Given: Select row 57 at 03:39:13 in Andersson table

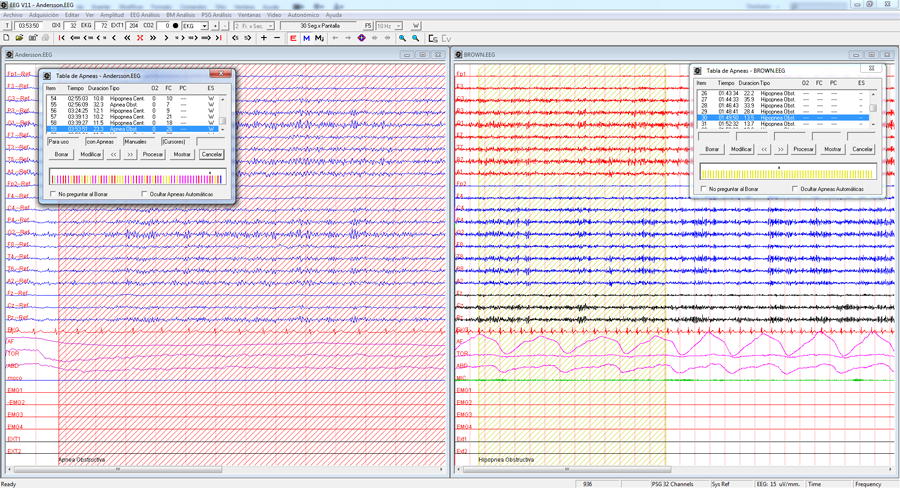Looking at the screenshot, I should click(132, 117).
